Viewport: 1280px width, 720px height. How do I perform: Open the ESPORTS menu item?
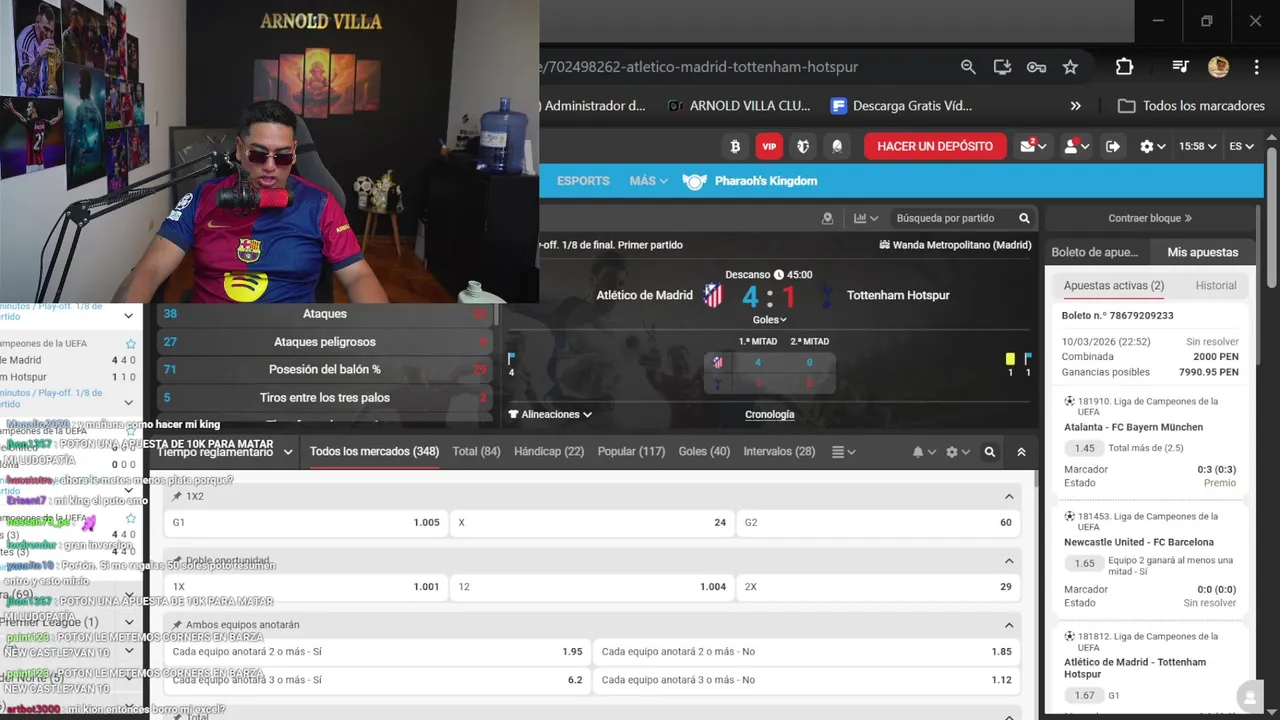(583, 181)
